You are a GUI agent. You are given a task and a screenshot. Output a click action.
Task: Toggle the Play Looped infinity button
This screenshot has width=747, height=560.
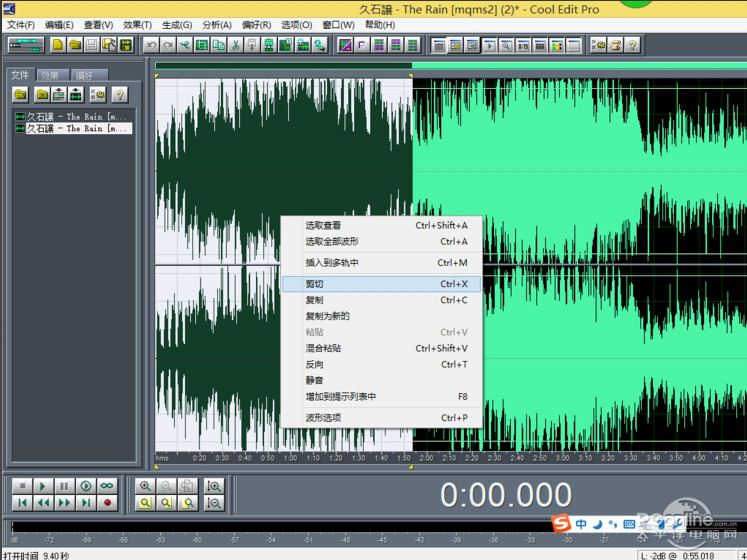click(108, 486)
